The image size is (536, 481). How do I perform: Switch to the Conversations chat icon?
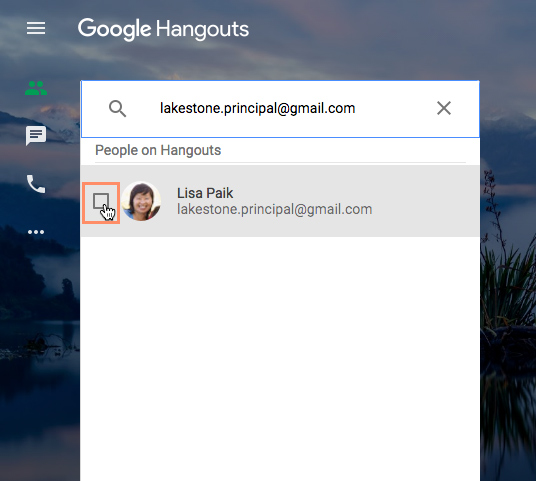36,136
